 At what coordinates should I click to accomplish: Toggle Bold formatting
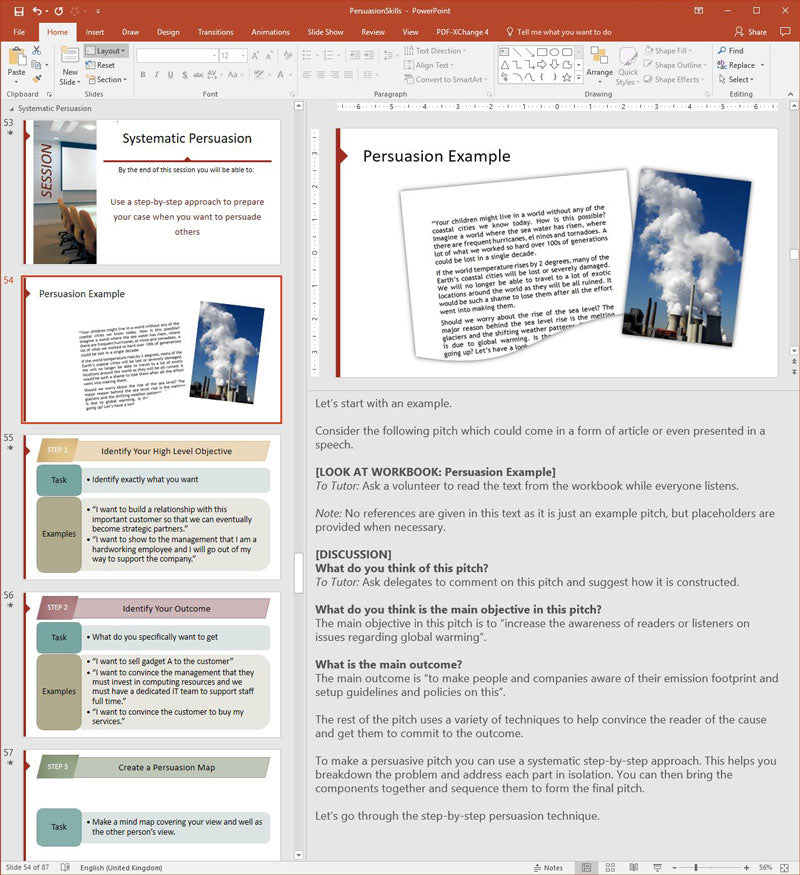[143, 74]
